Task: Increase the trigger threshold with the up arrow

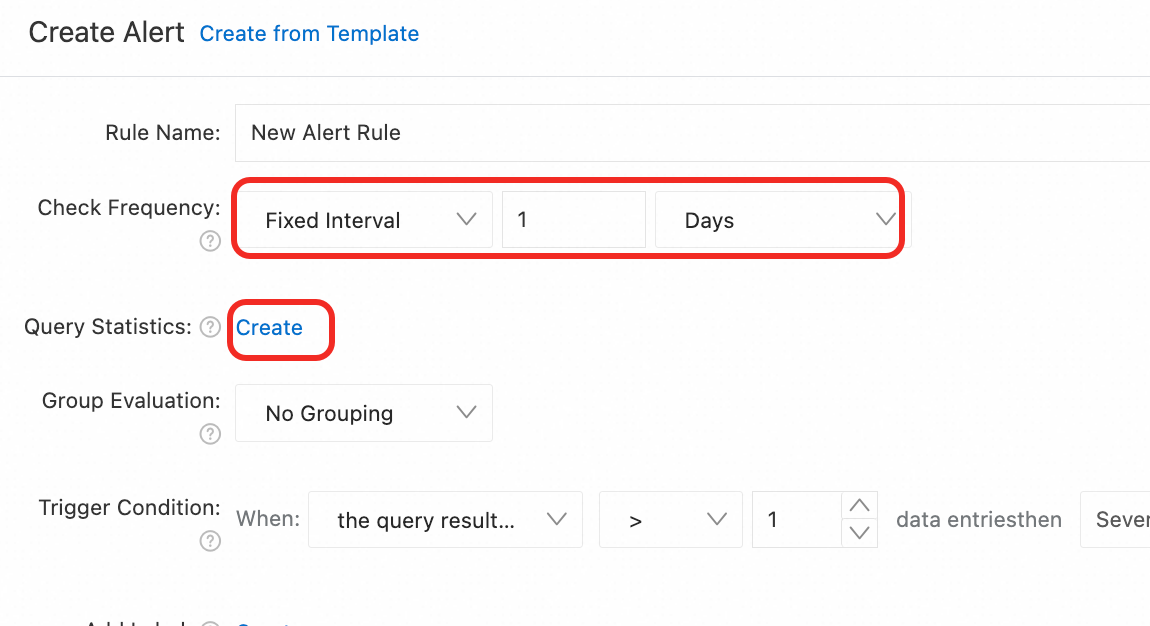Action: (x=859, y=505)
